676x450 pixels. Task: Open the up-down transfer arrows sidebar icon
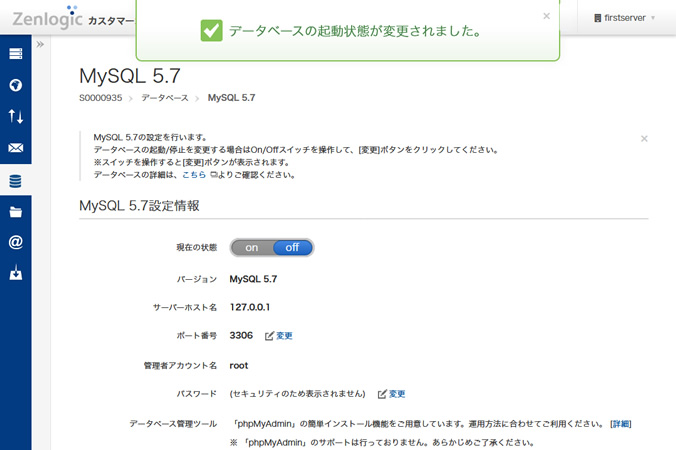(15, 117)
